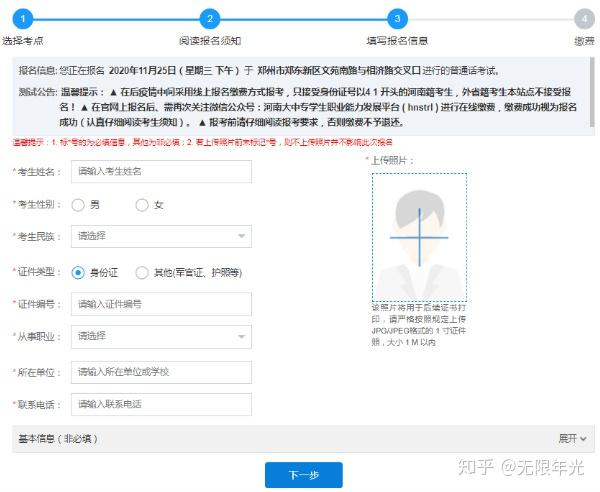Click the 下一步 button
This screenshot has width=600, height=492.
click(304, 475)
